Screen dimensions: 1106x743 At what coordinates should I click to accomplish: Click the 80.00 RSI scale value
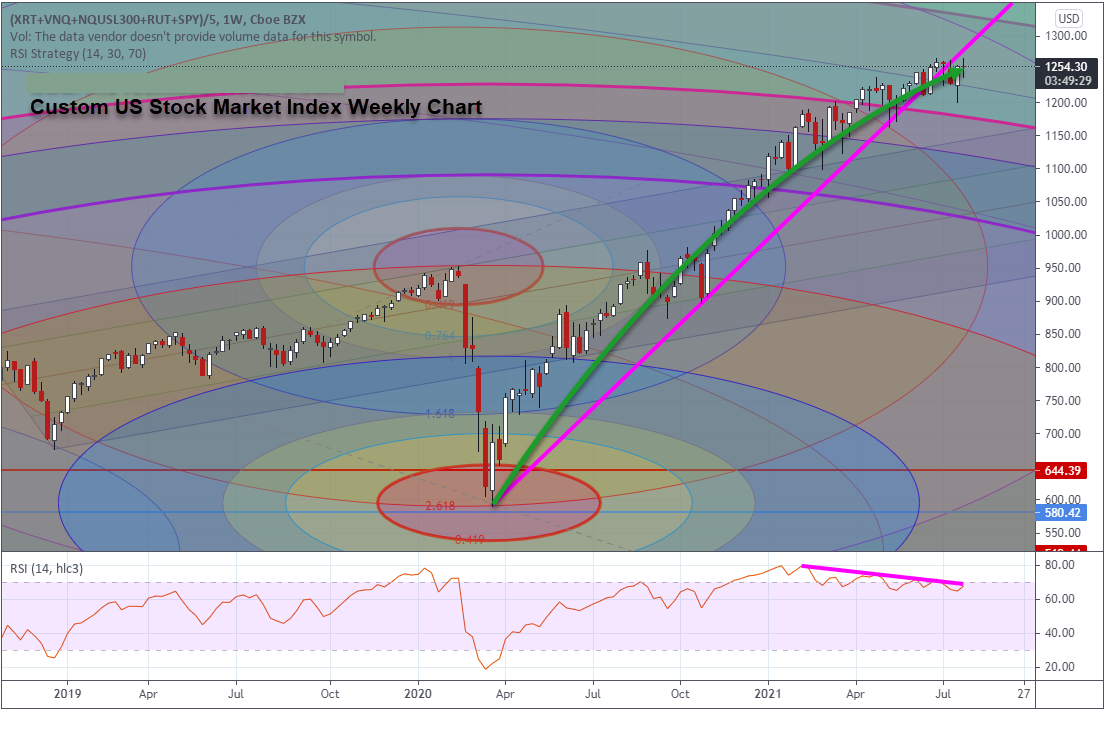tap(1059, 564)
